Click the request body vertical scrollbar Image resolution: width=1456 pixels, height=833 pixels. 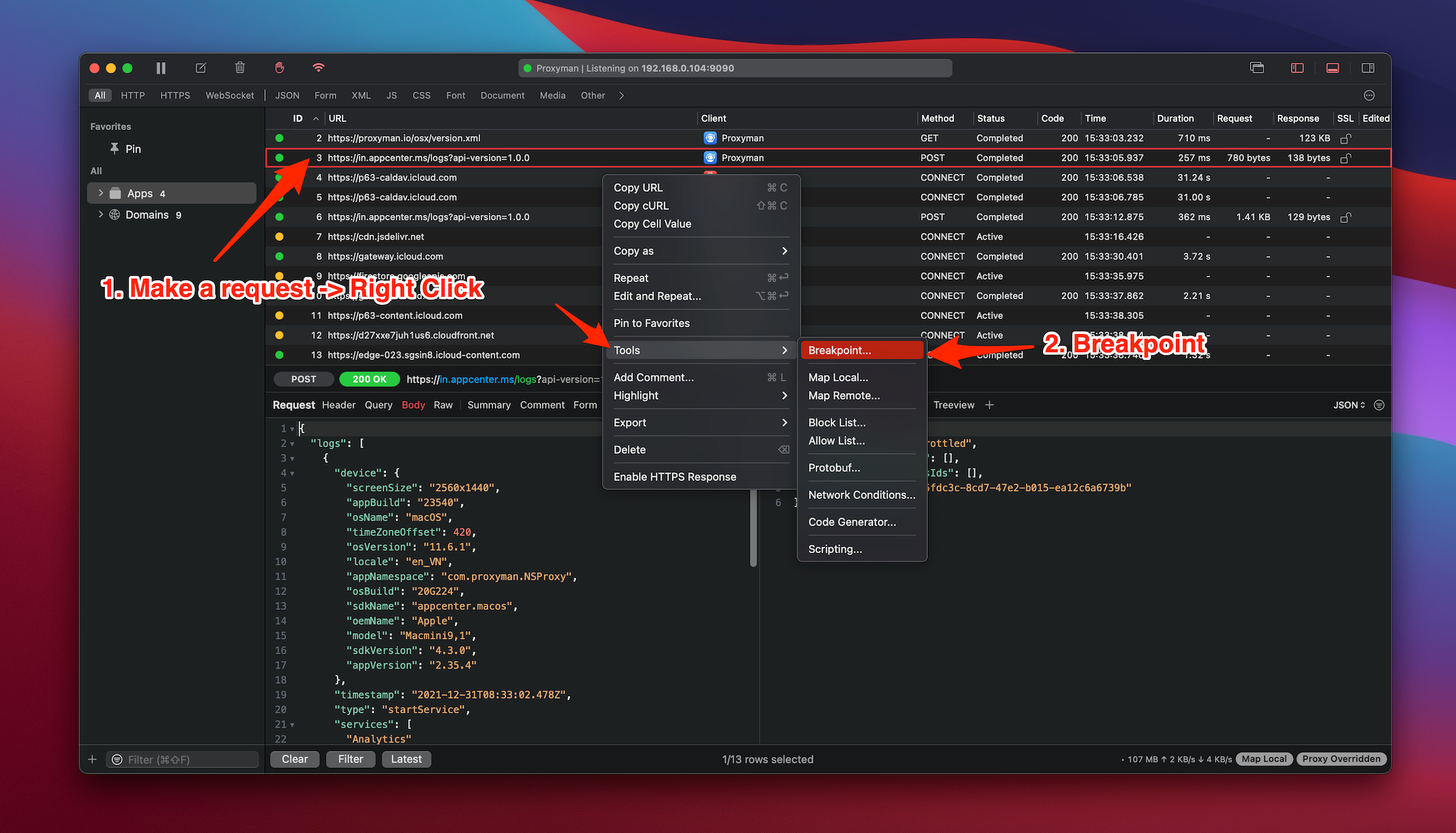point(753,528)
